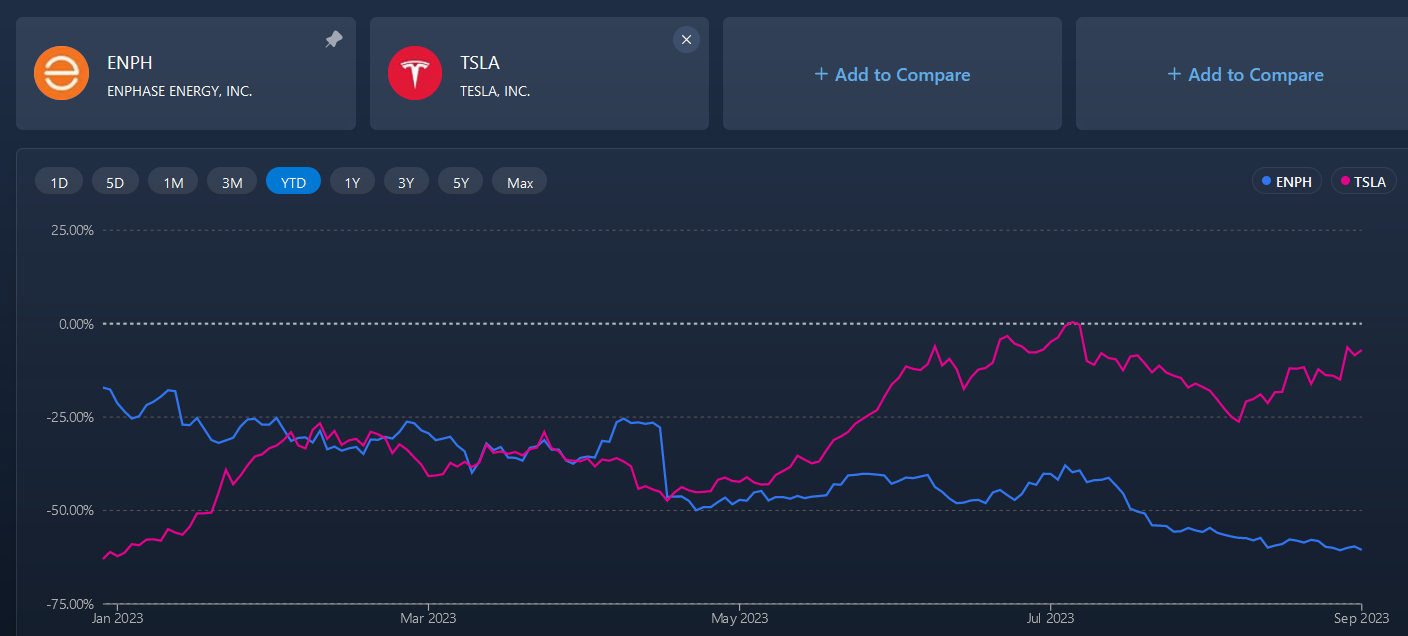Click the Jan 2023 x-axis label
1408x636 pixels.
117,618
